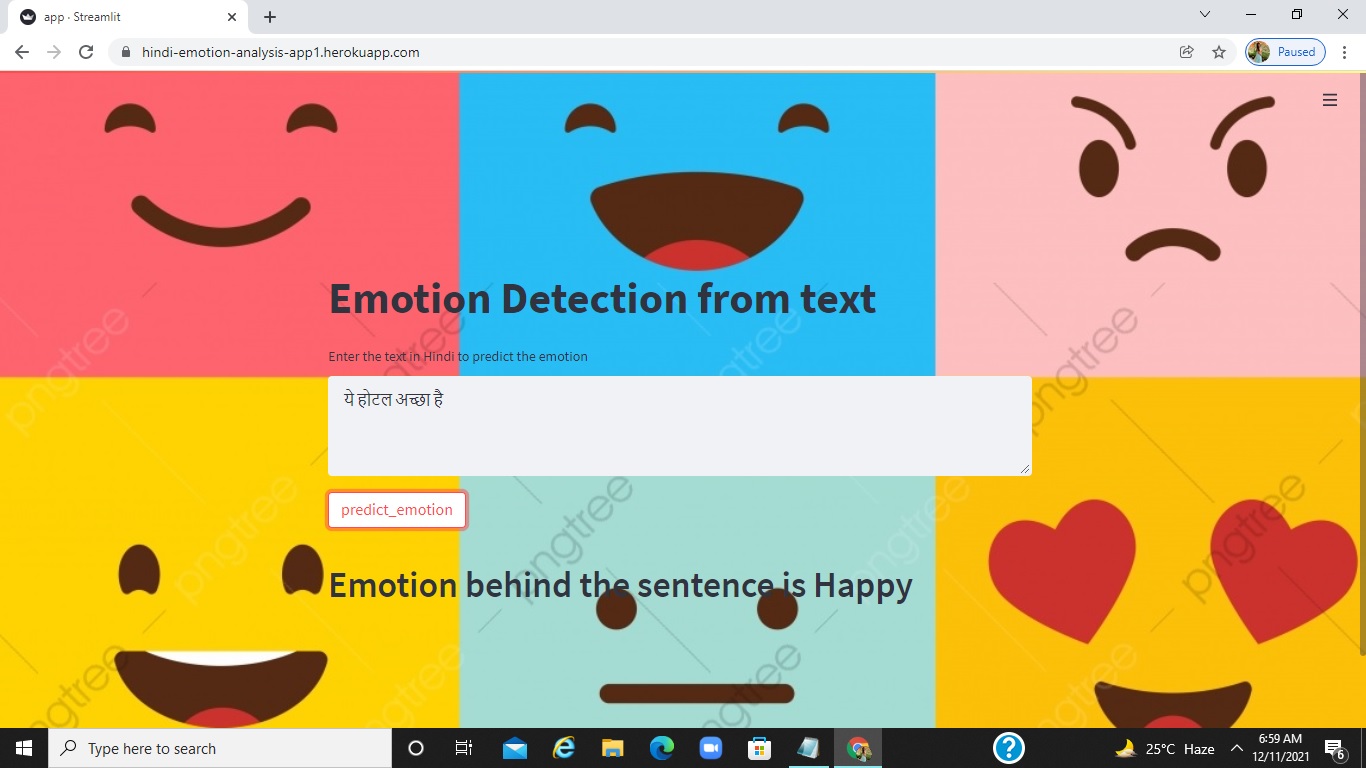Share the page via the share icon
The width and height of the screenshot is (1366, 768).
(x=1186, y=51)
